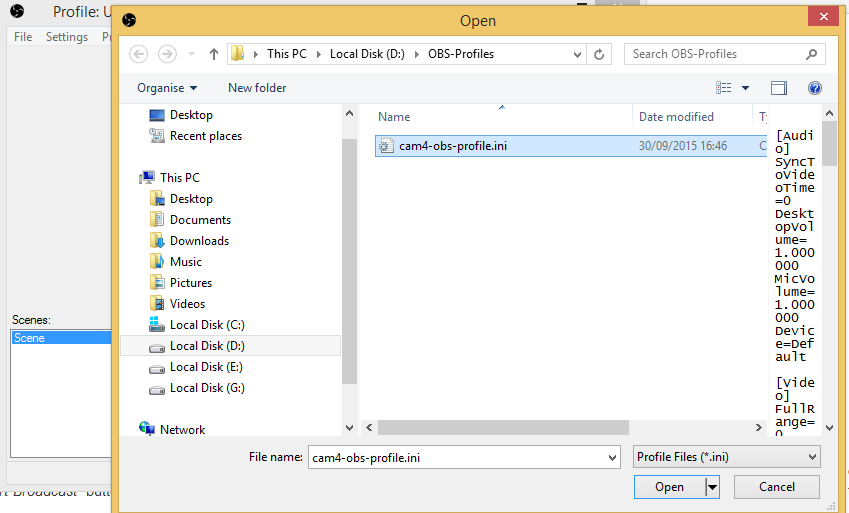Click the Downloads folder in sidebar

(x=199, y=241)
